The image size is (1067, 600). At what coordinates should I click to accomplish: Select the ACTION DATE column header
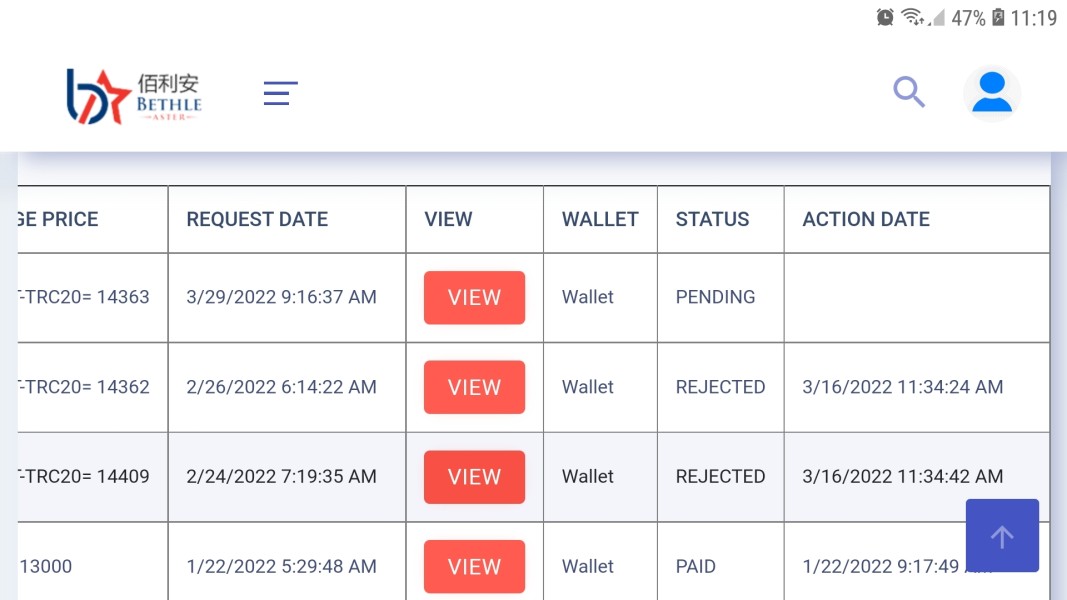[866, 219]
